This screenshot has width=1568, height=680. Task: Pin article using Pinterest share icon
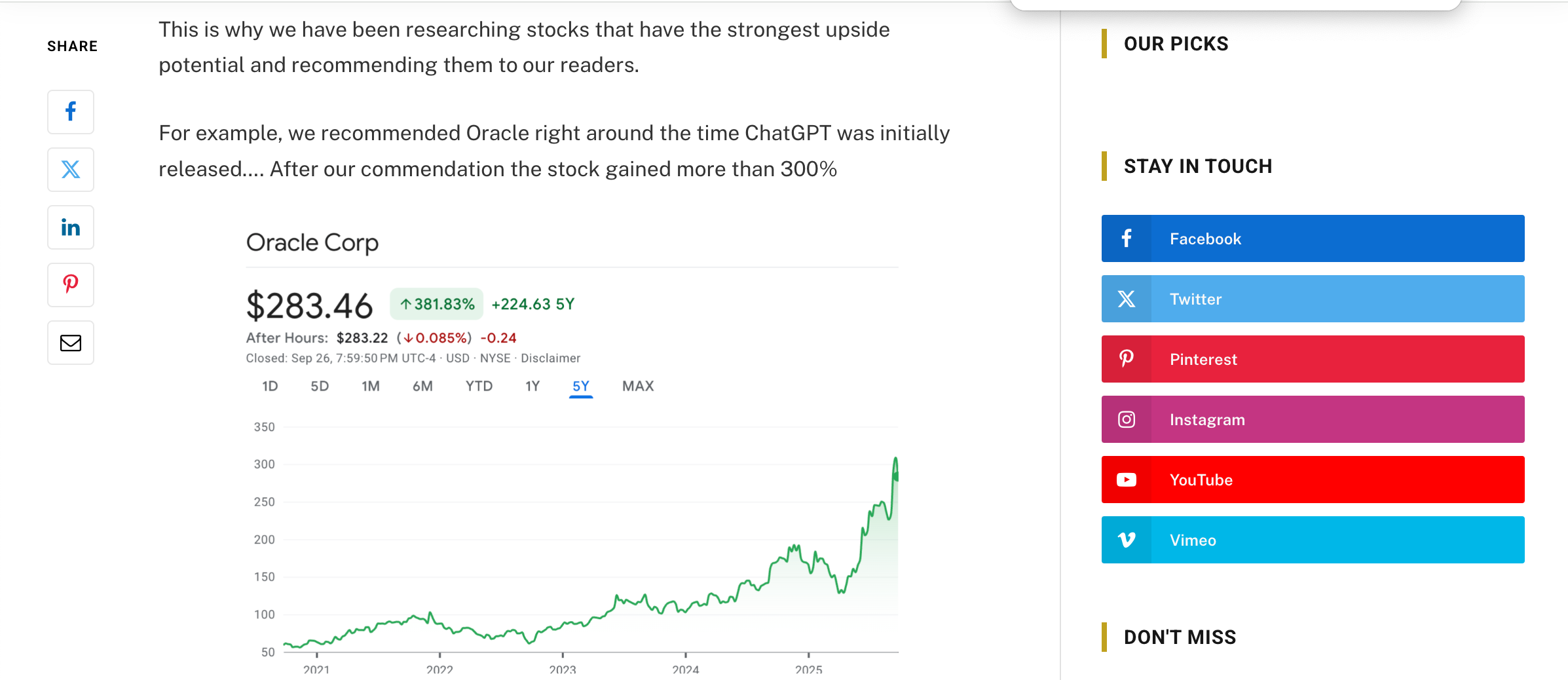coord(71,285)
